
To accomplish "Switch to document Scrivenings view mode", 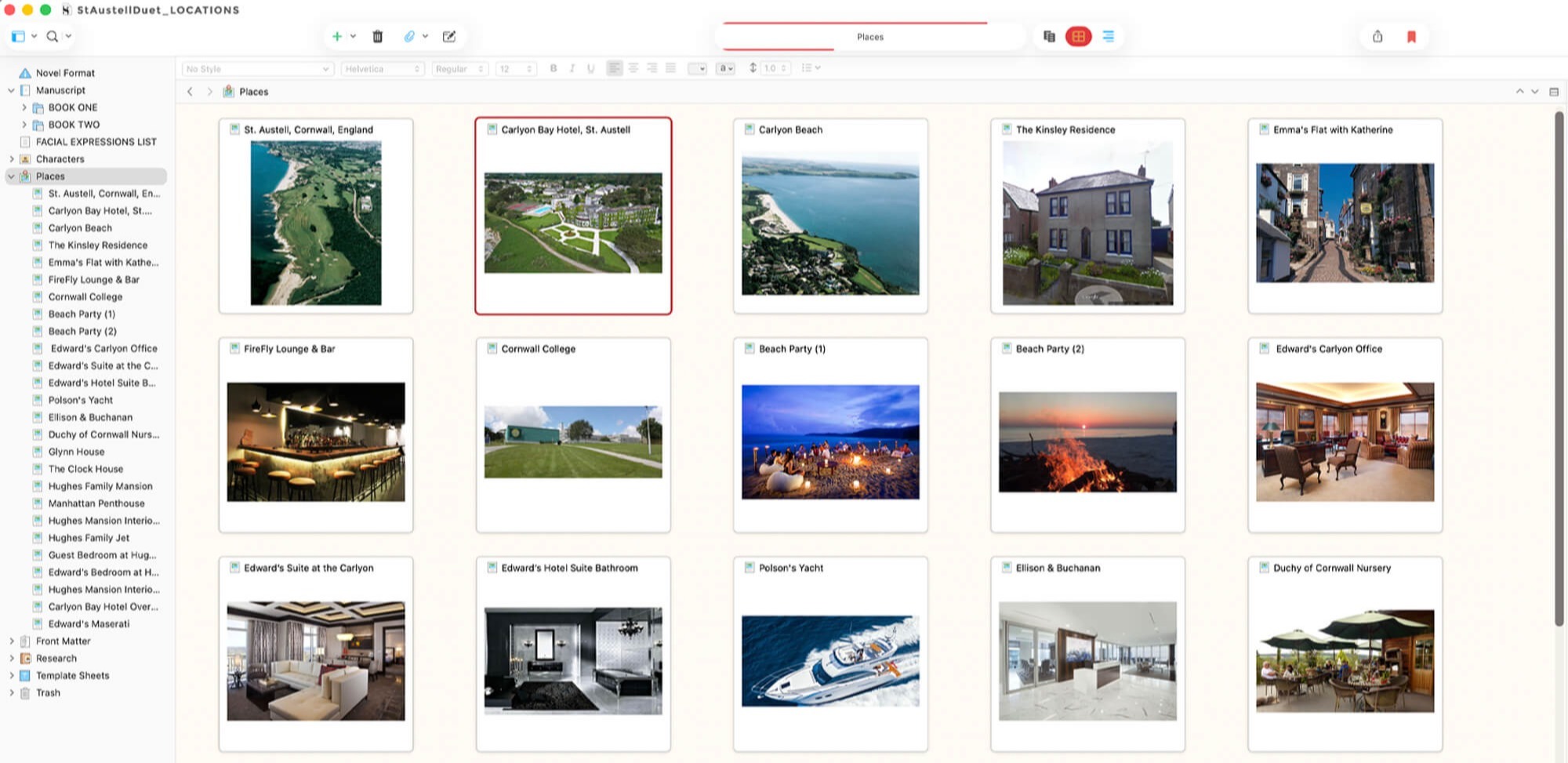I will pyautogui.click(x=1049, y=36).
